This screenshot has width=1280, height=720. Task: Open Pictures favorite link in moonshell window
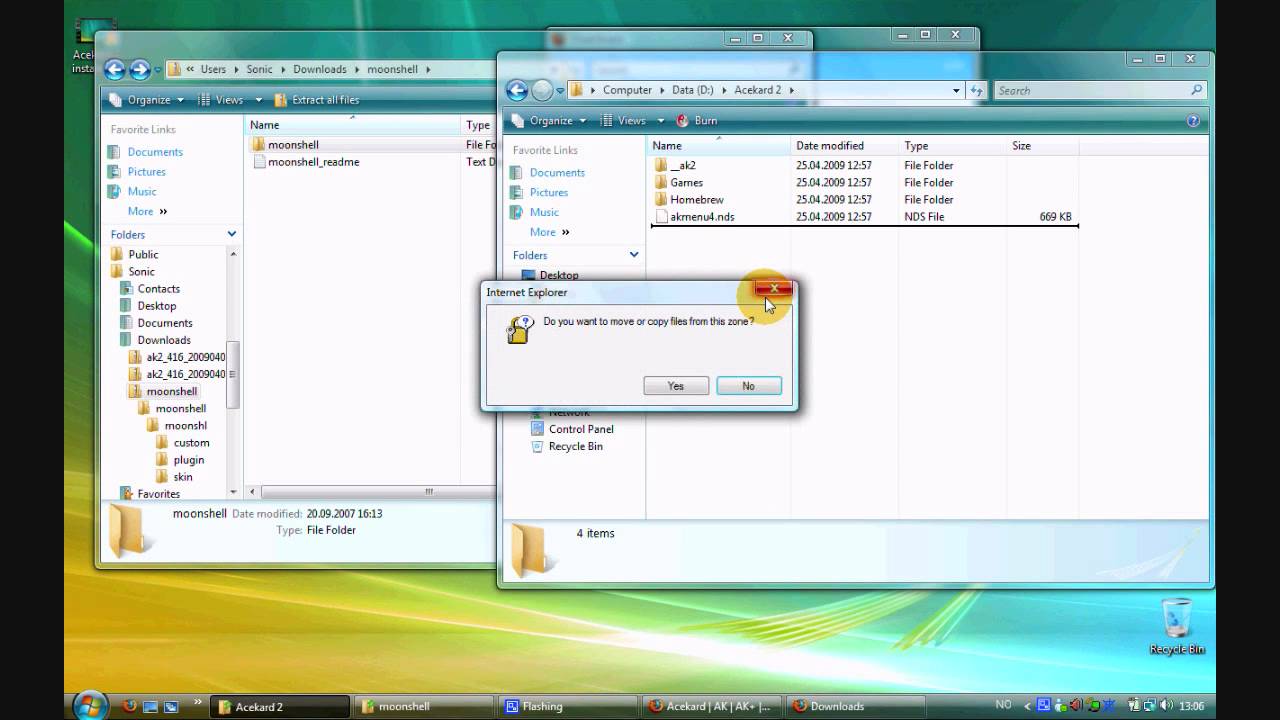pyautogui.click(x=146, y=172)
